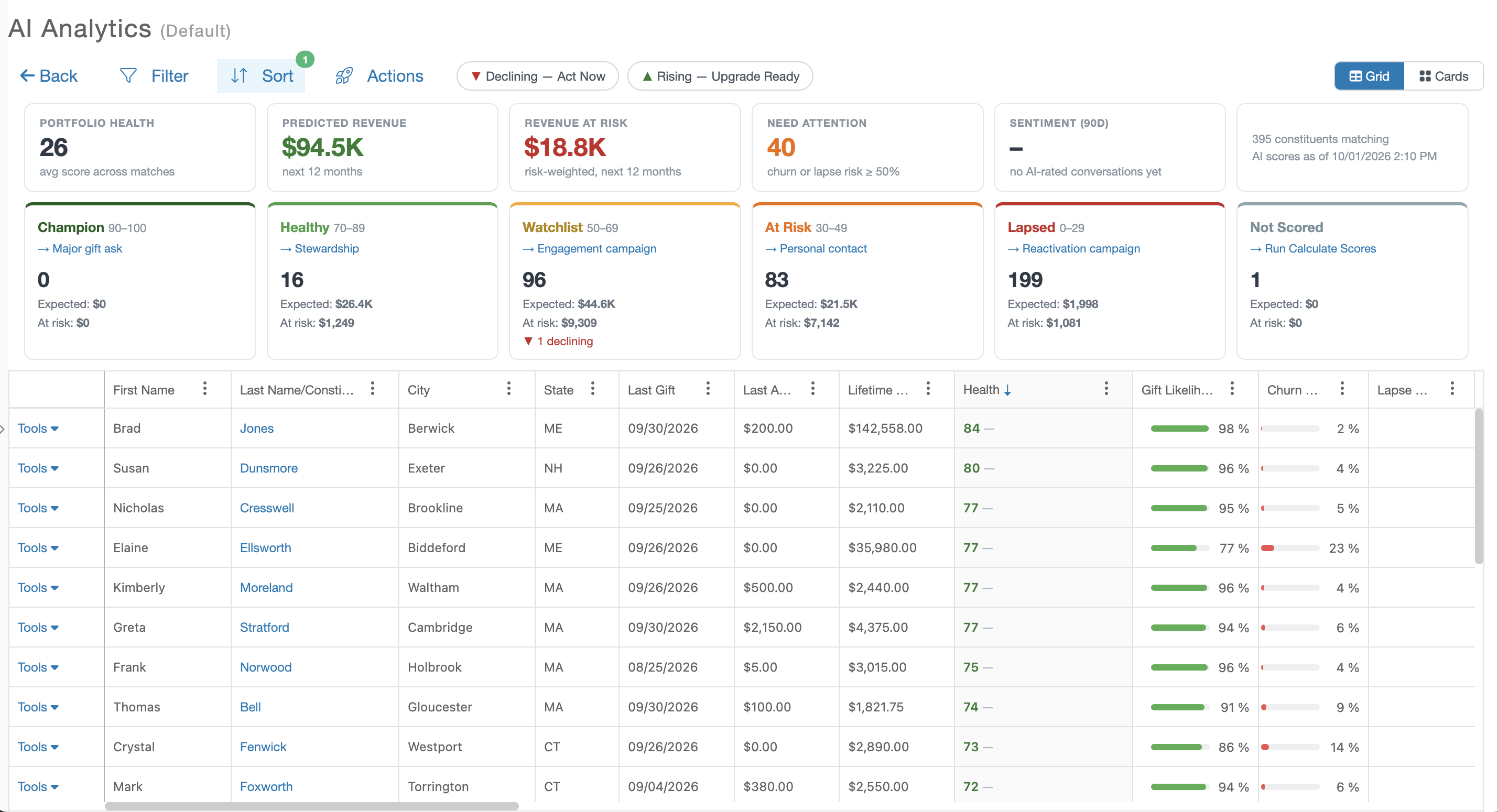Image resolution: width=1498 pixels, height=812 pixels.
Task: Switch to Cards view
Action: 1443,76
